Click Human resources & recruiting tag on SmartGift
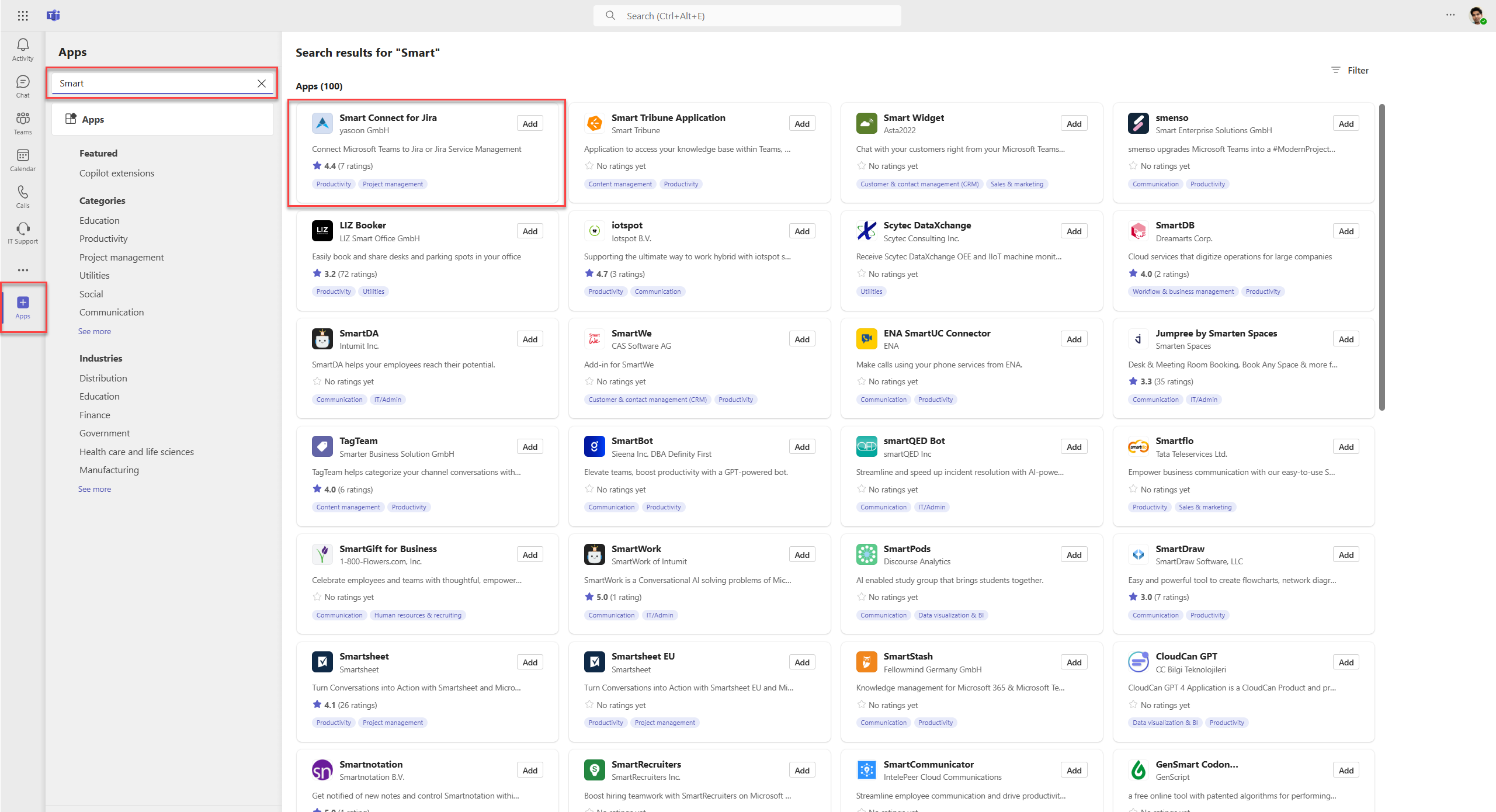1496x812 pixels. [x=418, y=615]
